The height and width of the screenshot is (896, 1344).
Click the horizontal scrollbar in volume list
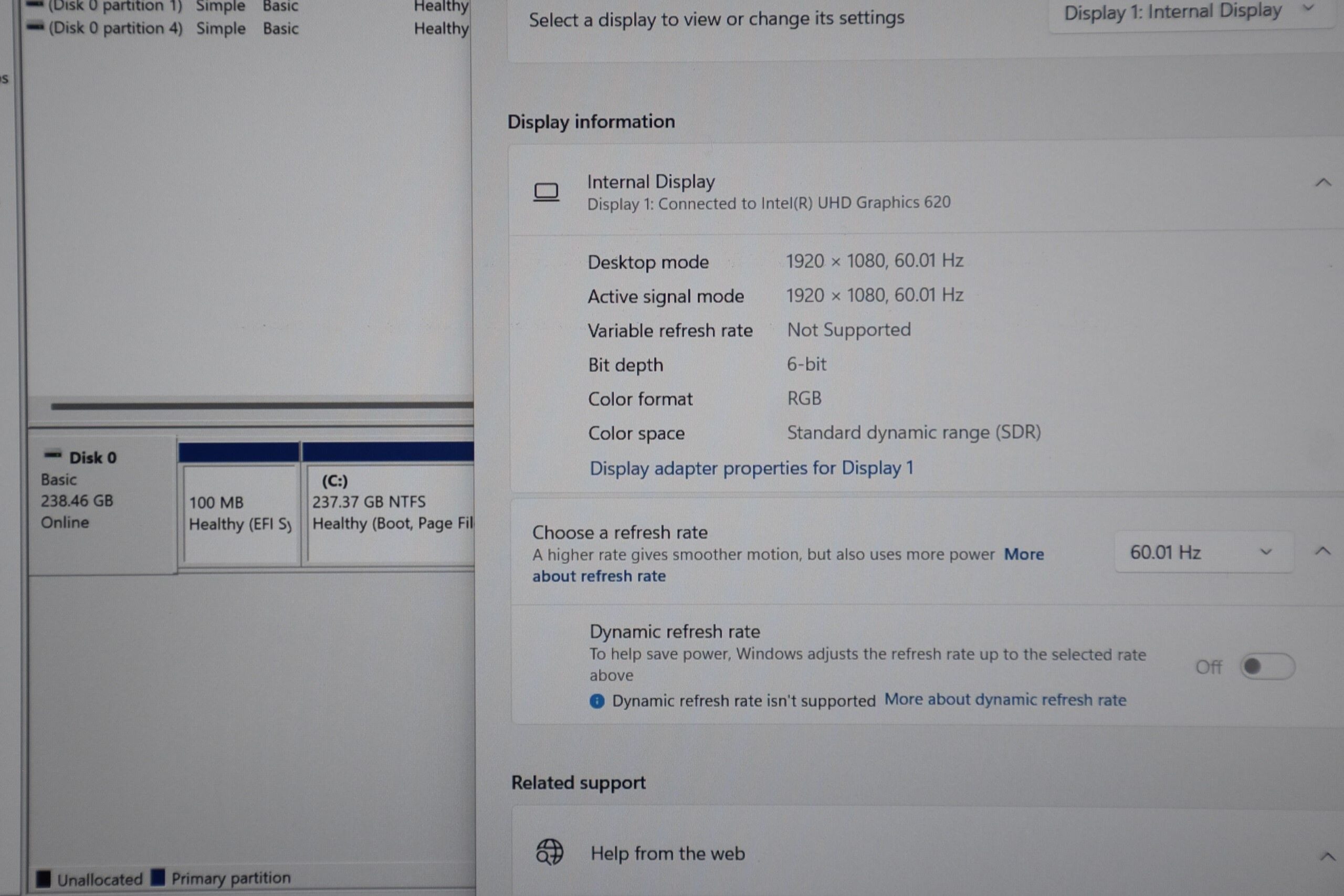[x=262, y=406]
